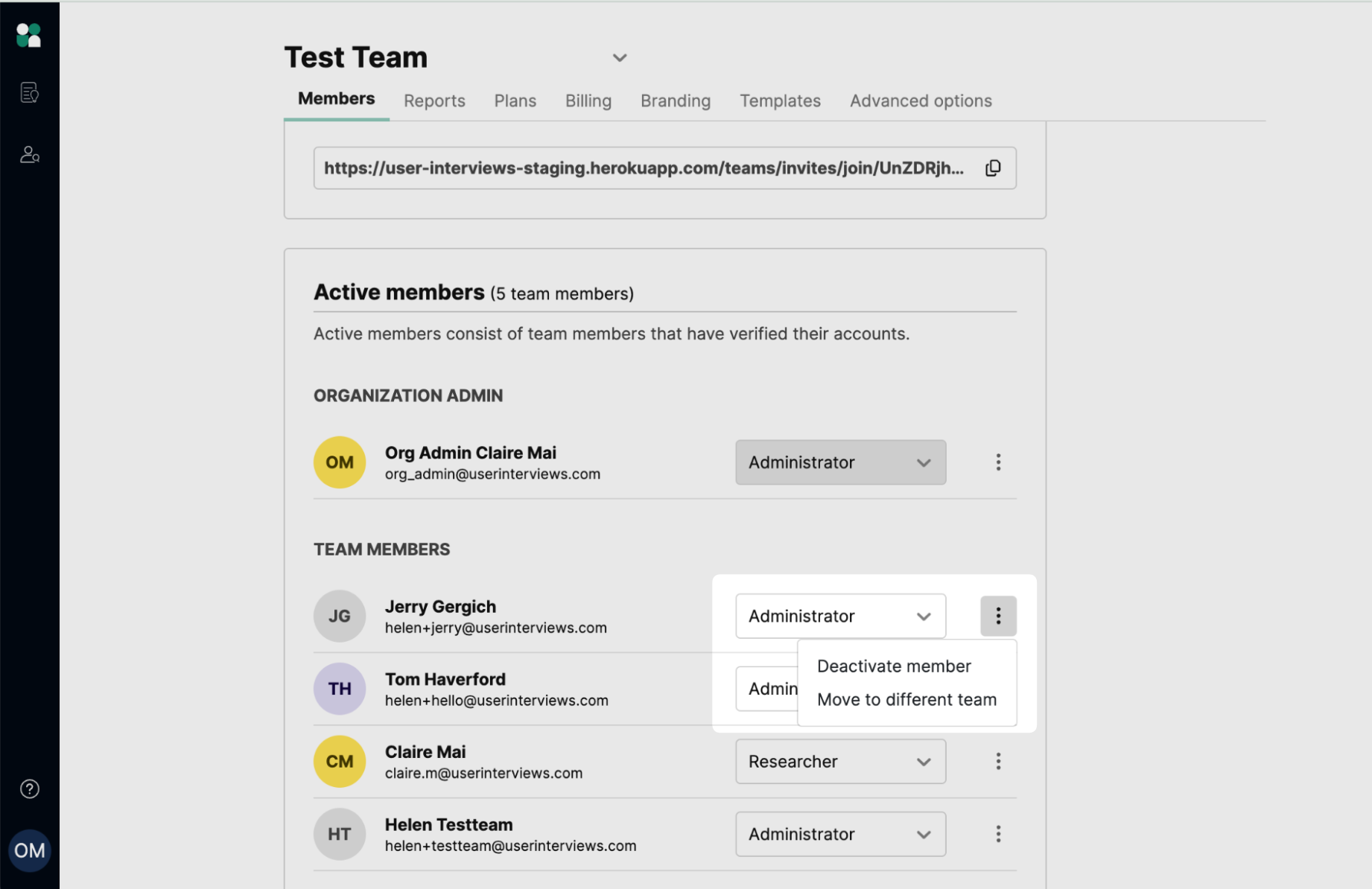Viewport: 1372px width, 889px height.
Task: Open more options for Helen Testteam
Action: coord(998,834)
